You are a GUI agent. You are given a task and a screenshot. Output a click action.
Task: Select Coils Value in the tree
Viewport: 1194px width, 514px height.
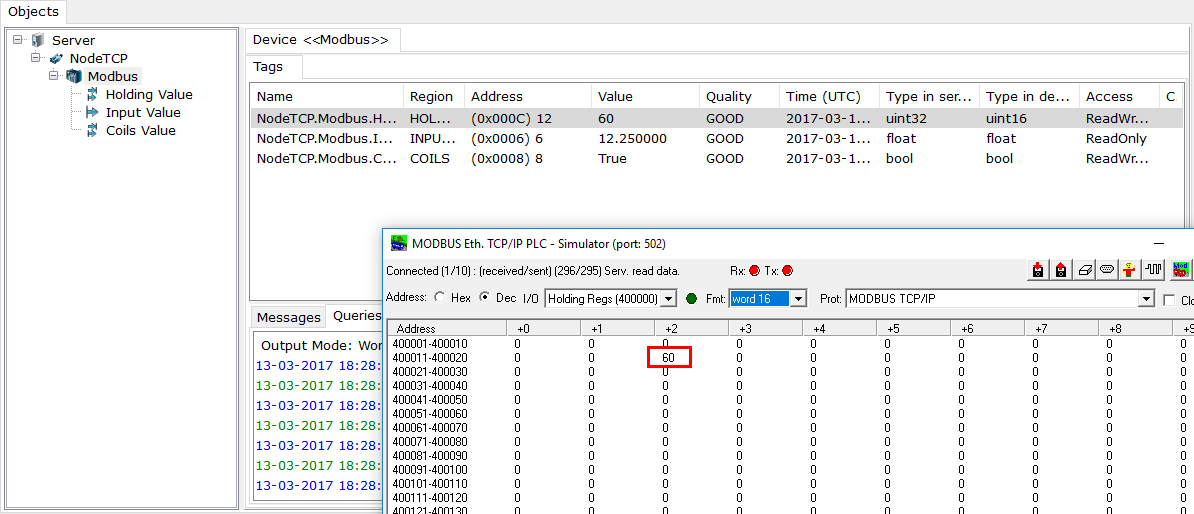[x=141, y=130]
